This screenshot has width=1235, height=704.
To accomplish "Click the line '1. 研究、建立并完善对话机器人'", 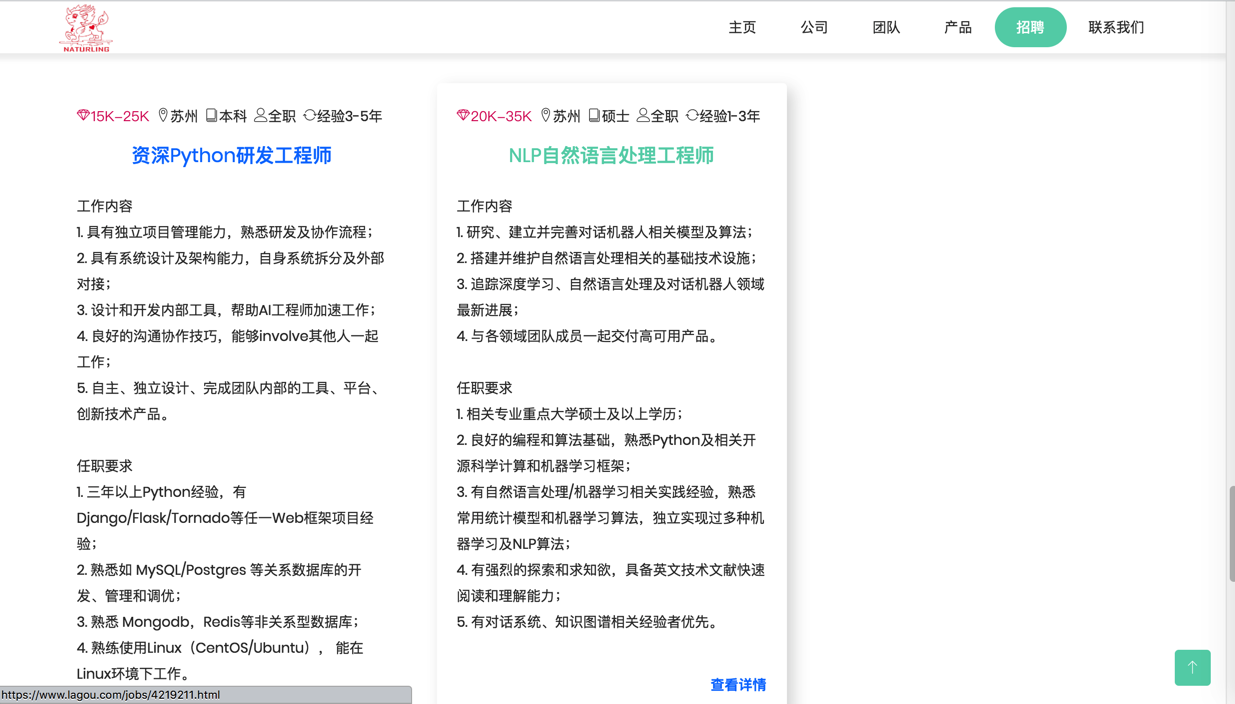I will (605, 232).
